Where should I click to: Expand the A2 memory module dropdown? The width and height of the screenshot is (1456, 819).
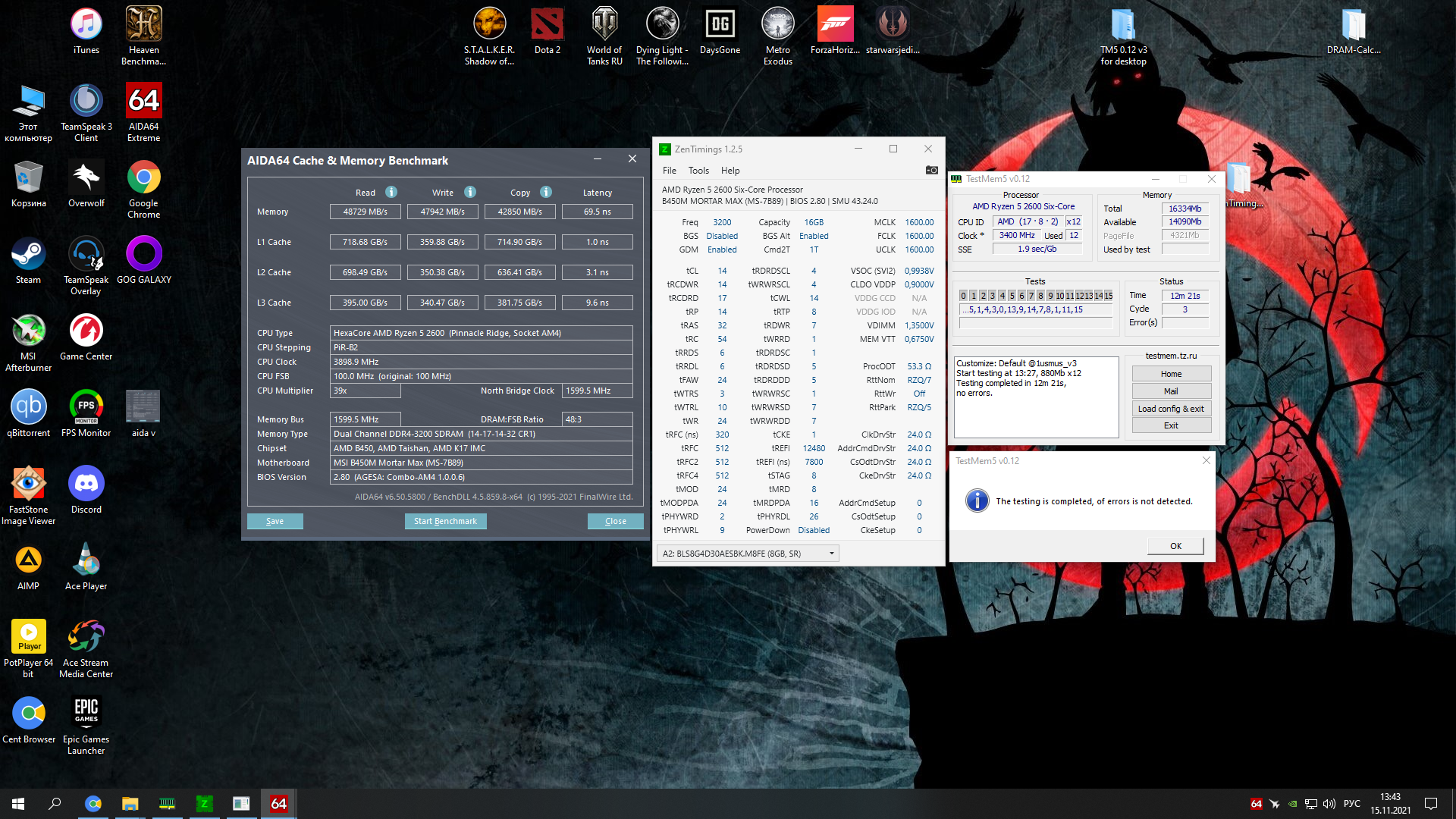pos(831,554)
